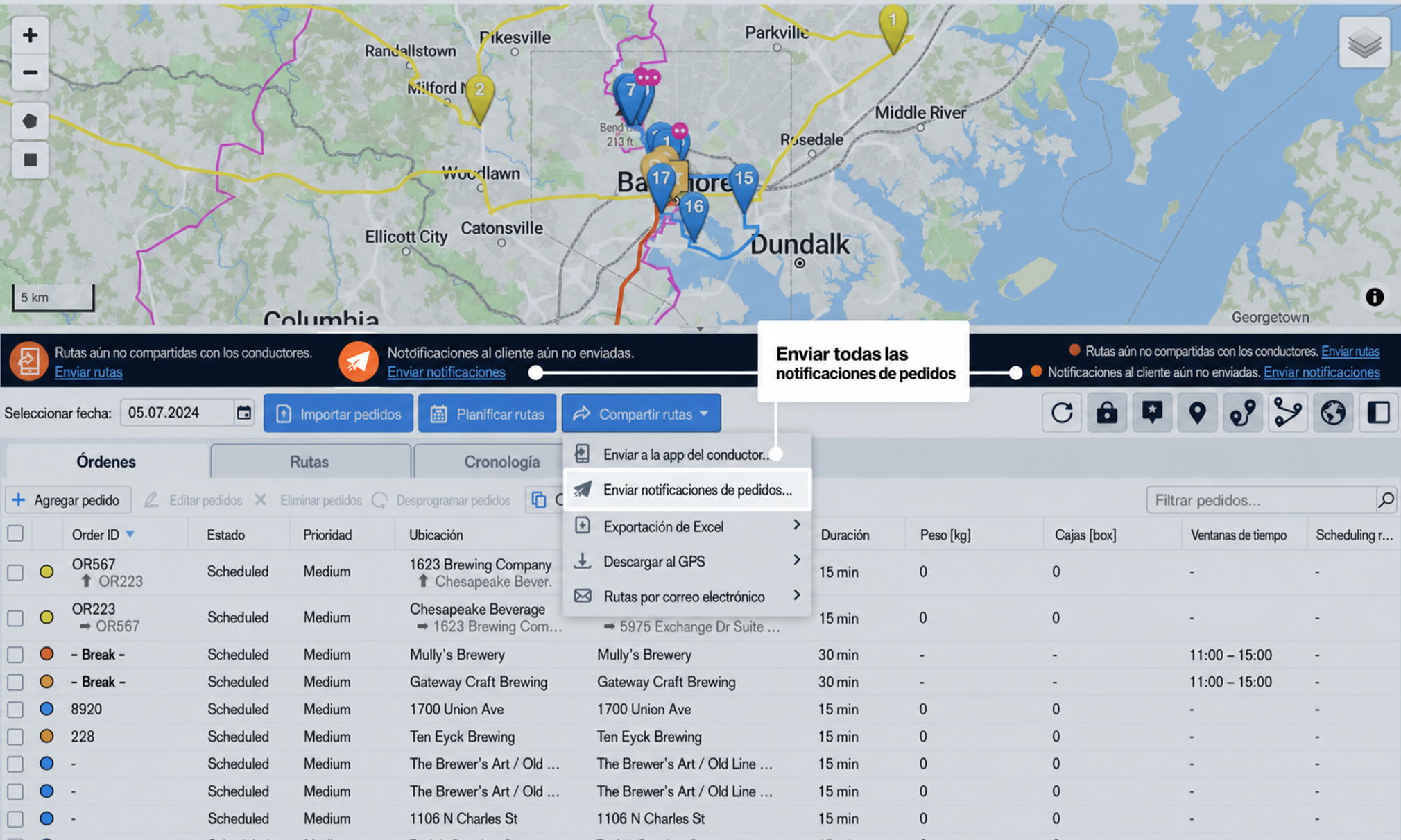Open the calendar date picker icon
Screen dimensions: 1401x840
tap(243, 413)
